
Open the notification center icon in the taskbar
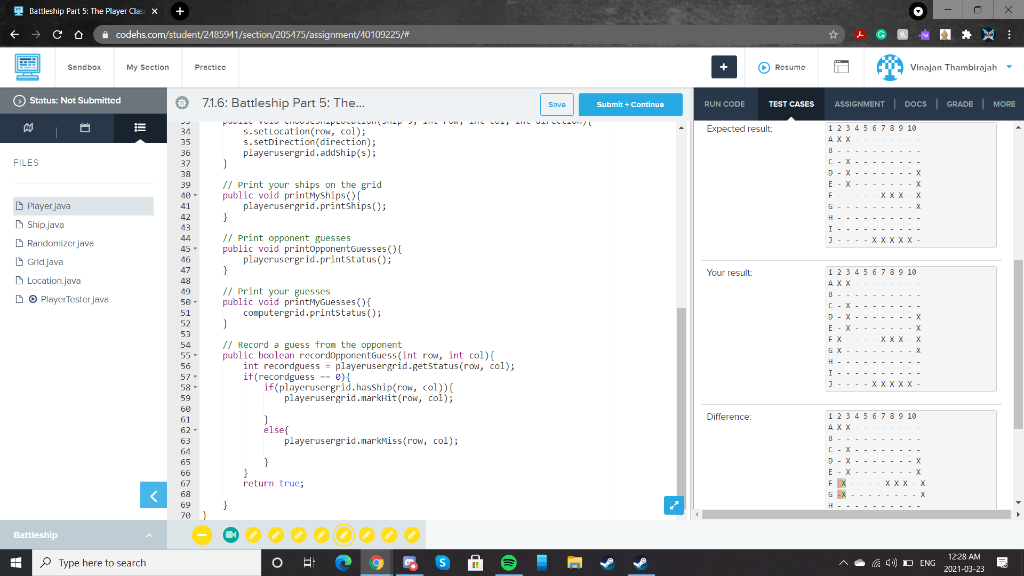point(1002,562)
